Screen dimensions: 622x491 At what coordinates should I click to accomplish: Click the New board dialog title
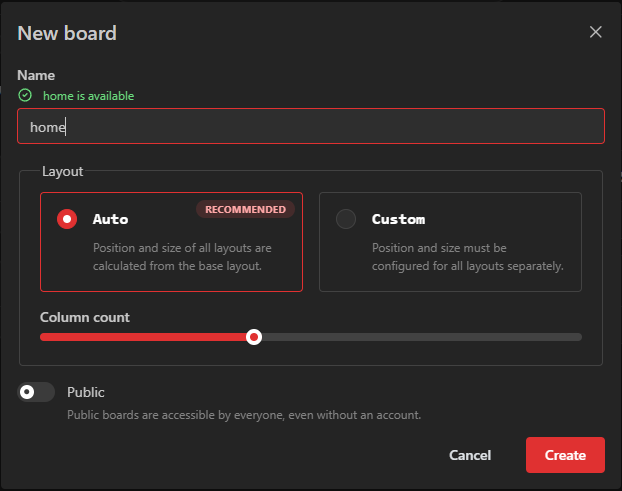[x=67, y=33]
